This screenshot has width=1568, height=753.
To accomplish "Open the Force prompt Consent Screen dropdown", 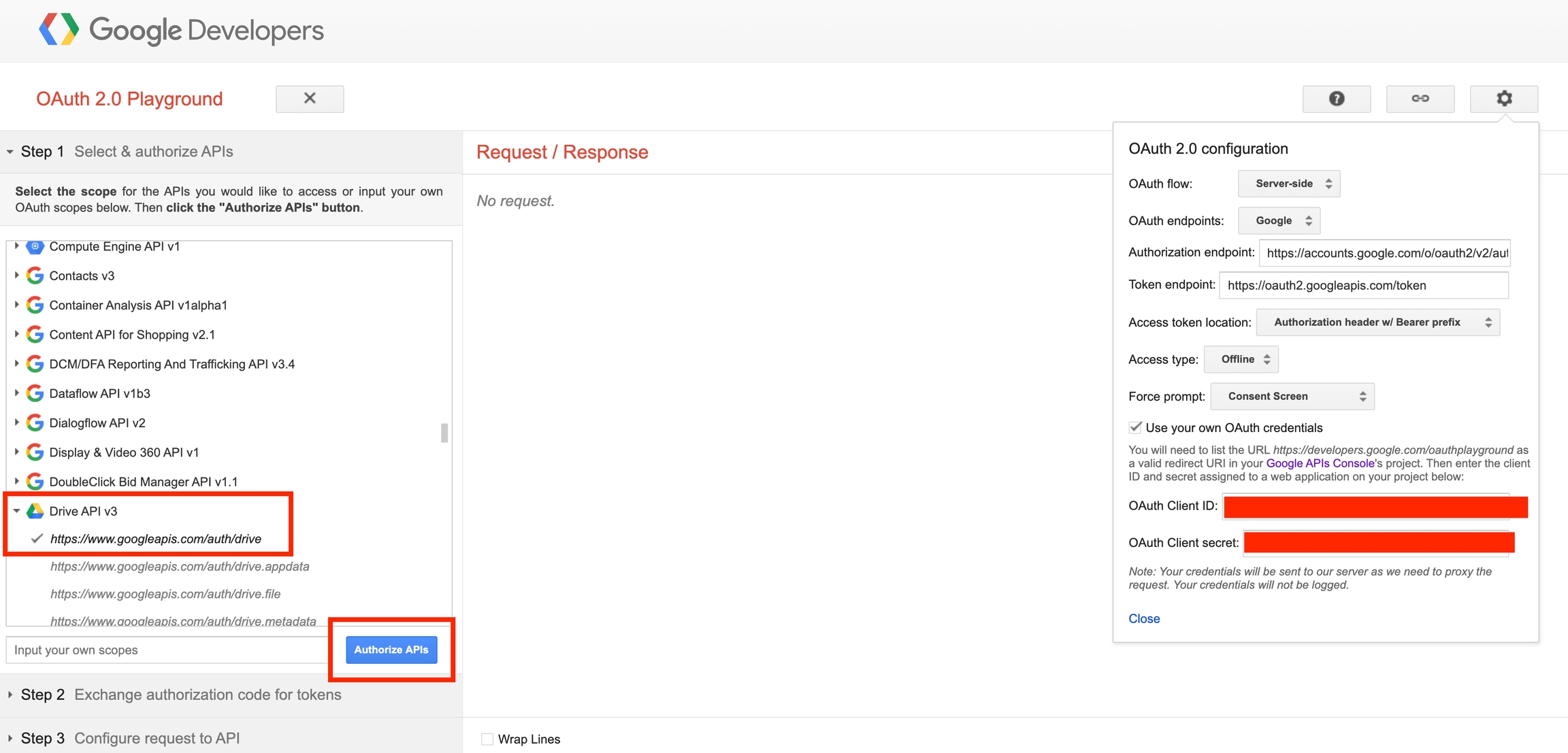I will coord(1292,396).
